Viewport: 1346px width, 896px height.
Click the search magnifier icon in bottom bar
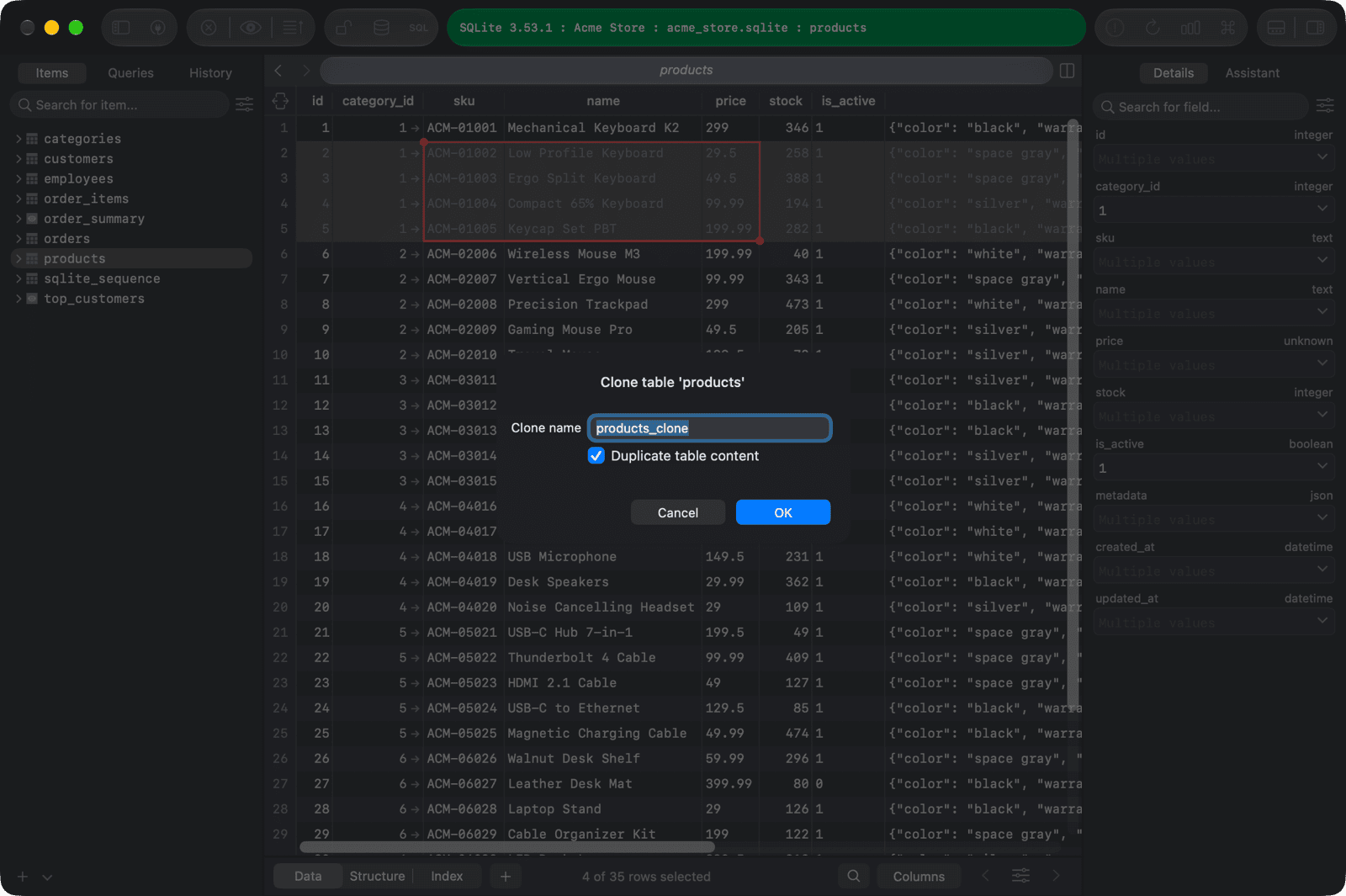point(854,876)
